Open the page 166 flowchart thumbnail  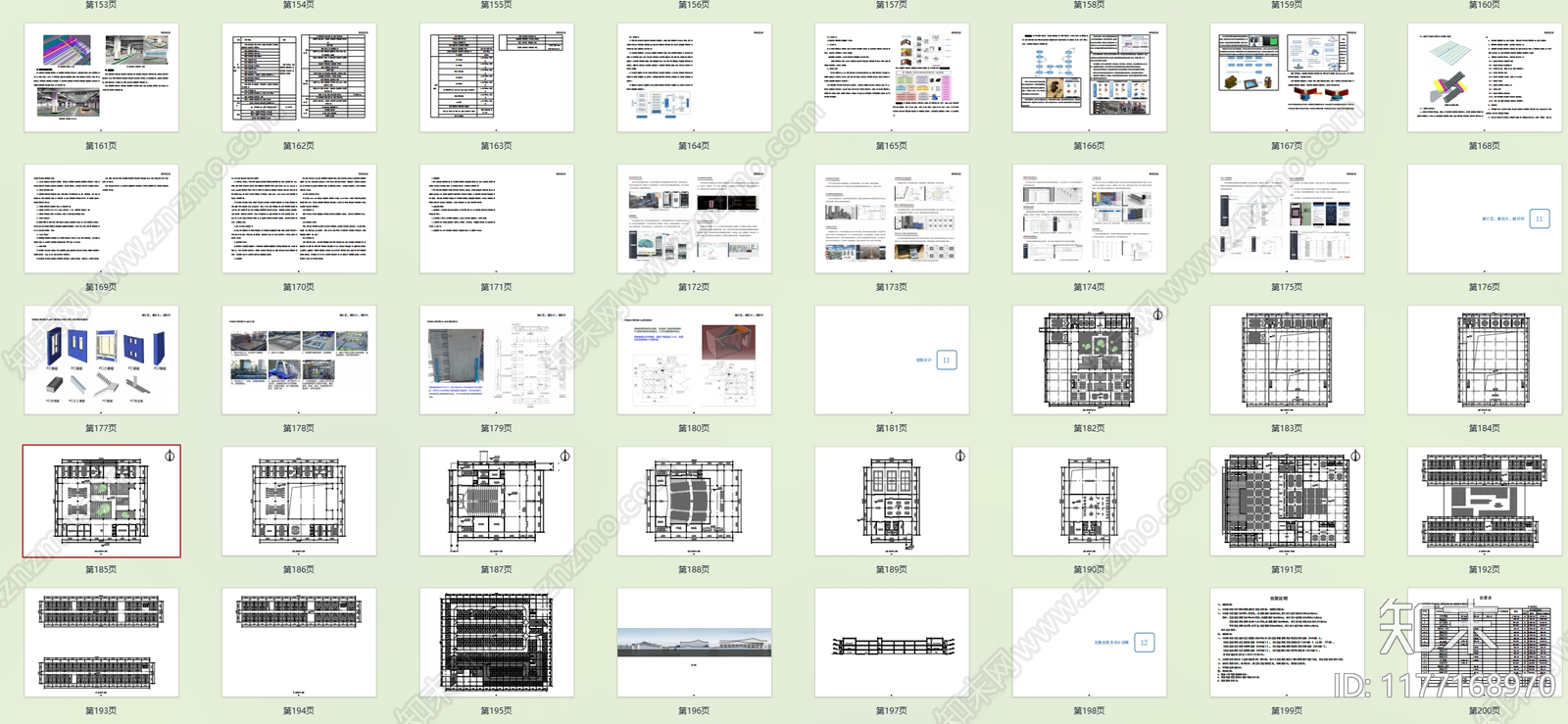[1090, 77]
